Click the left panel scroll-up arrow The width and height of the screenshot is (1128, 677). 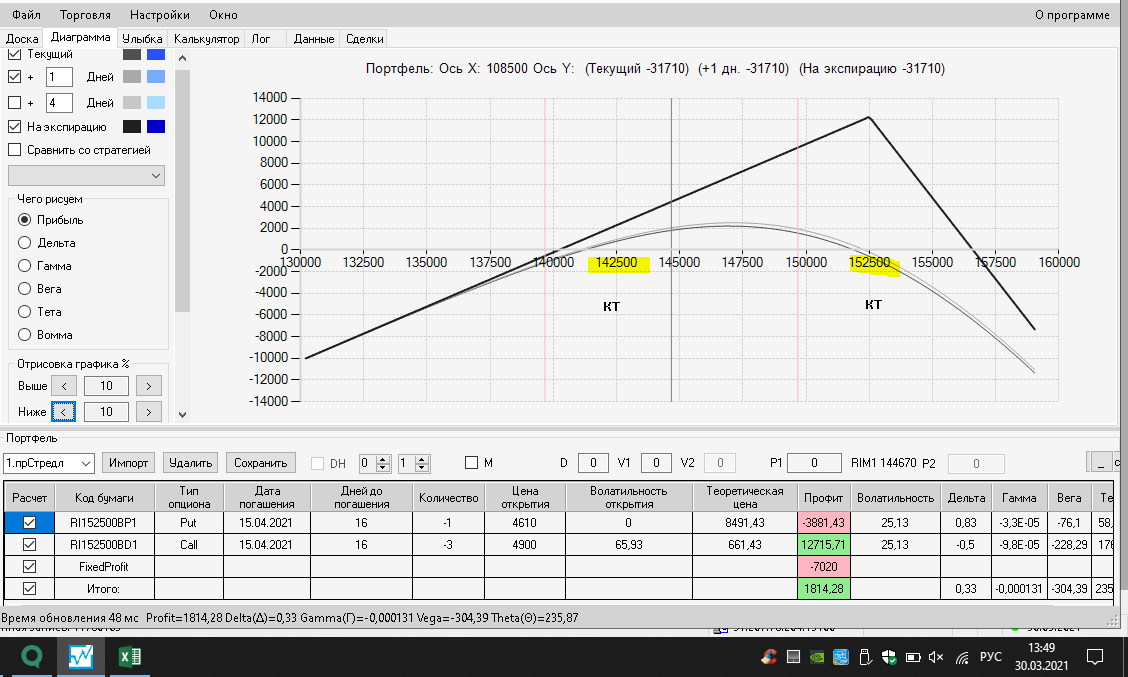pos(182,59)
